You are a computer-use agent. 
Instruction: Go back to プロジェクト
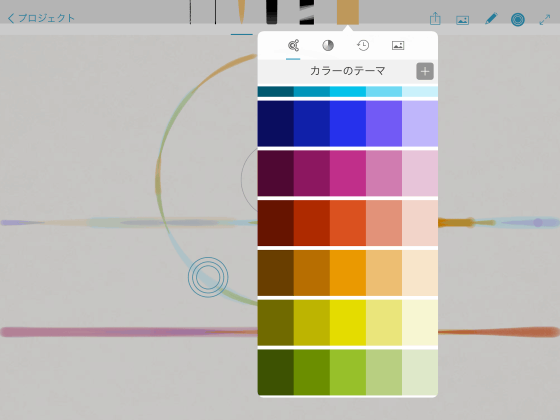(x=41, y=18)
